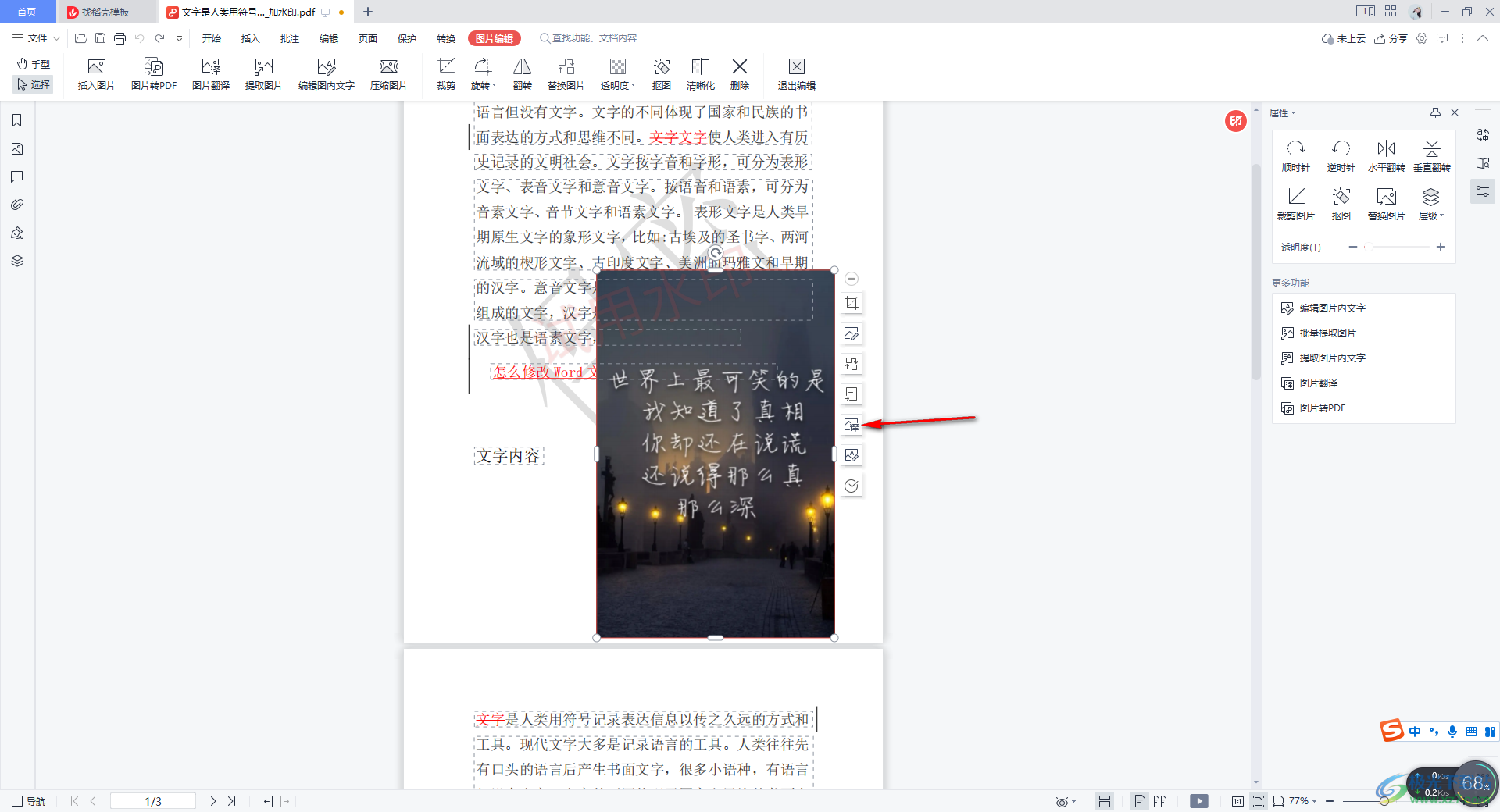
Task: Open the comments panel in left sidebar
Action: 17,176
